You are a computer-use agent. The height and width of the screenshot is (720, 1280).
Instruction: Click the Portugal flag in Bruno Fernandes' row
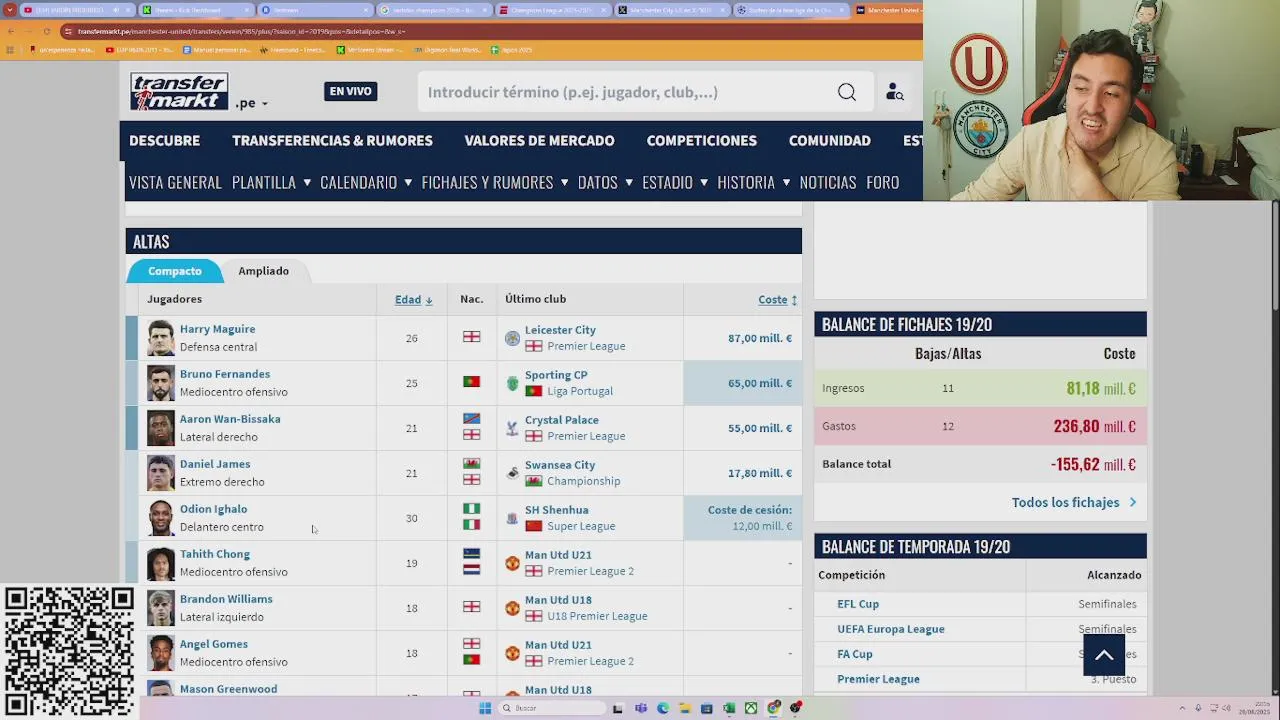471,382
